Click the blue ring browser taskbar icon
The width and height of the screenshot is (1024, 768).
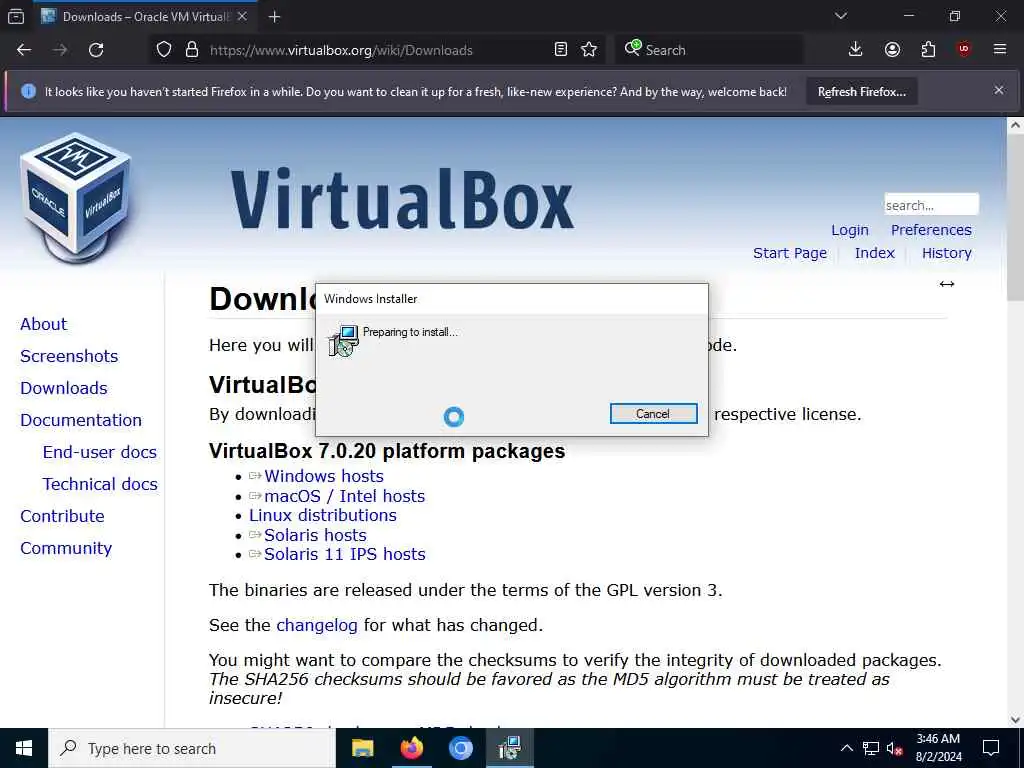point(460,748)
